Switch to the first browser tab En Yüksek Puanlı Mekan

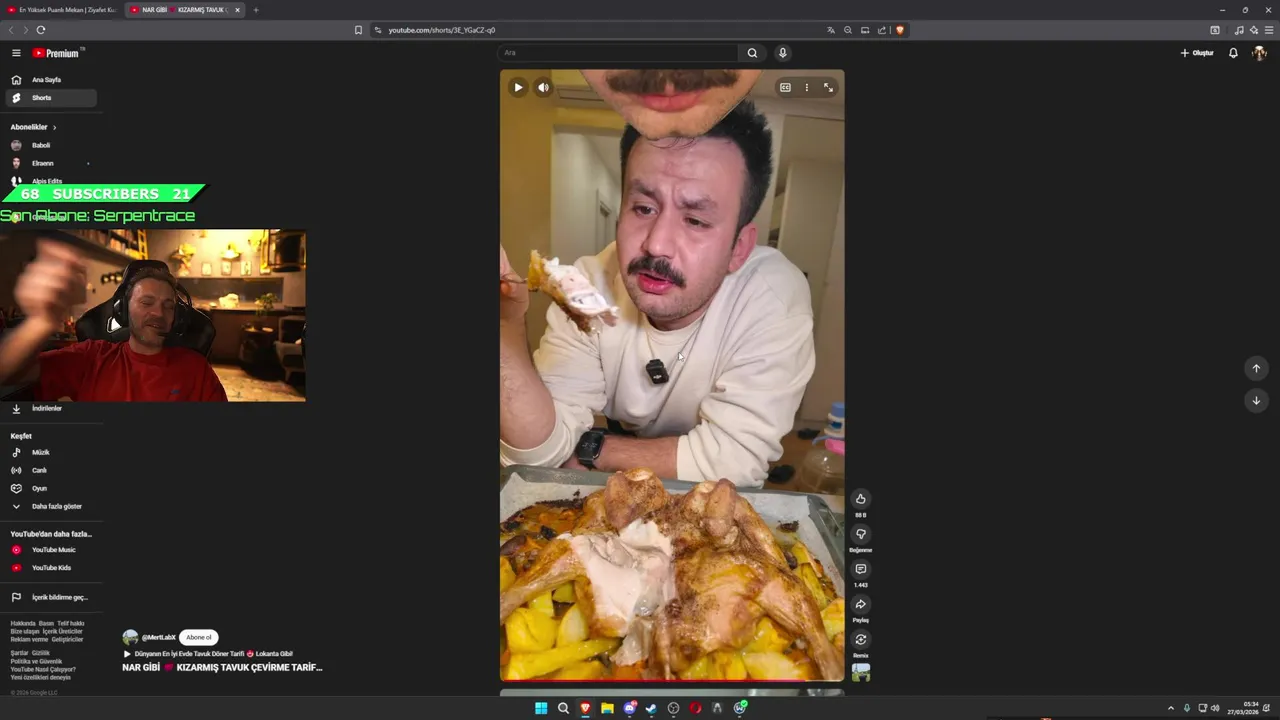(x=62, y=10)
